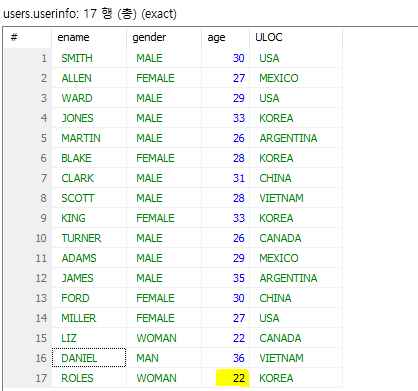Screen dimensions: 418x391
Task: Select the ULOC column header
Action: click(296, 37)
